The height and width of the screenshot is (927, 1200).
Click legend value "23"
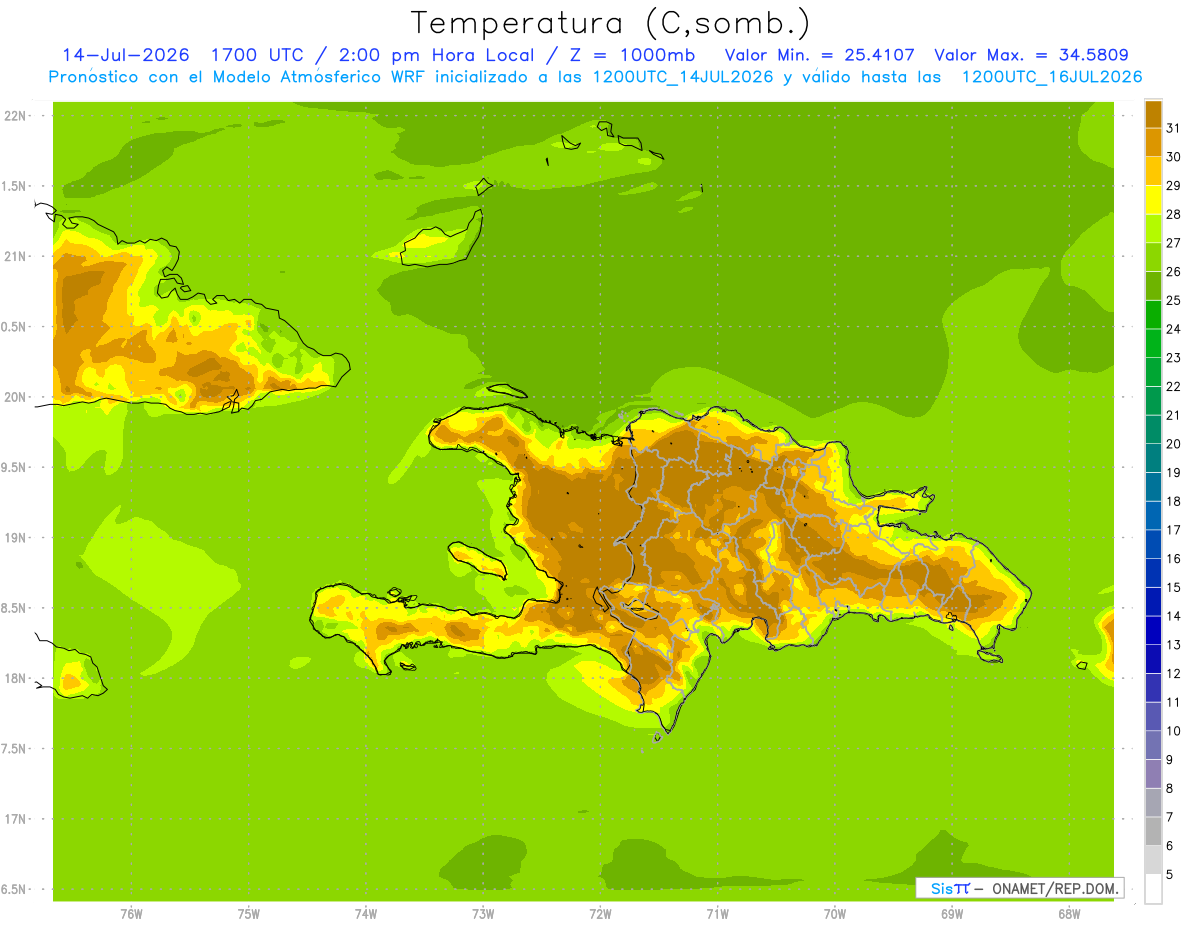[1174, 358]
